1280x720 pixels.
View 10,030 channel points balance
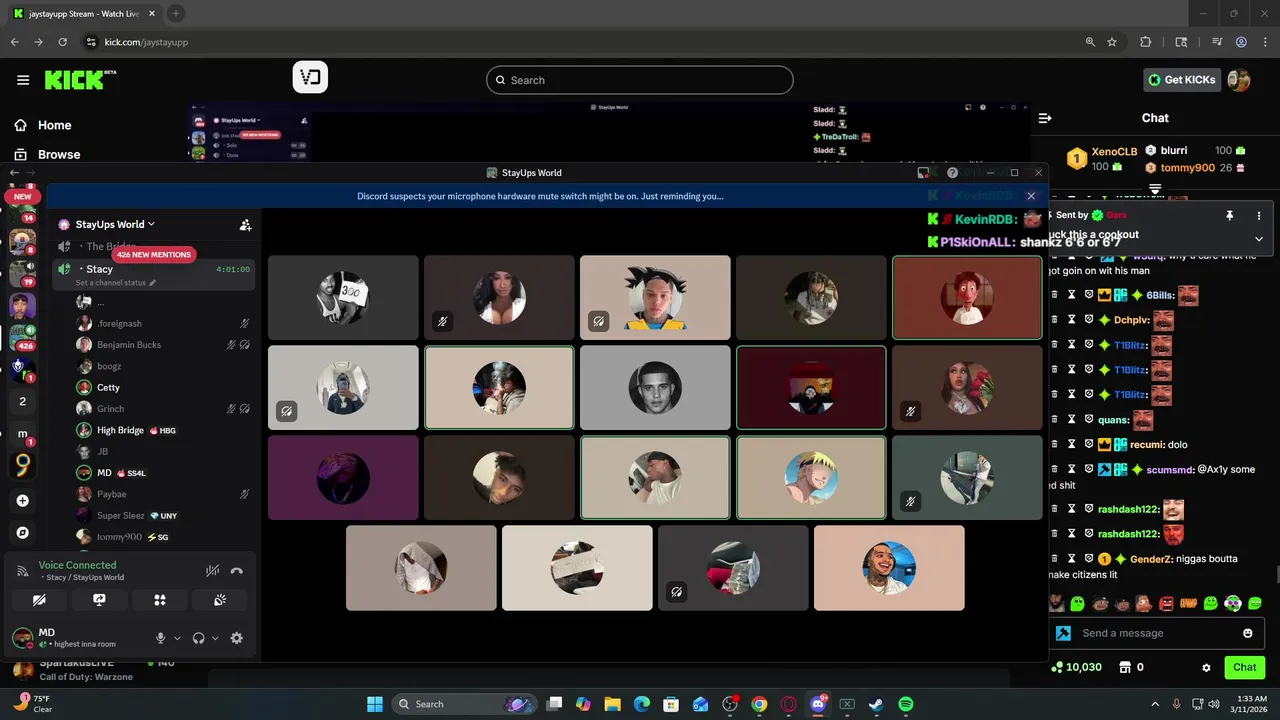point(1077,667)
